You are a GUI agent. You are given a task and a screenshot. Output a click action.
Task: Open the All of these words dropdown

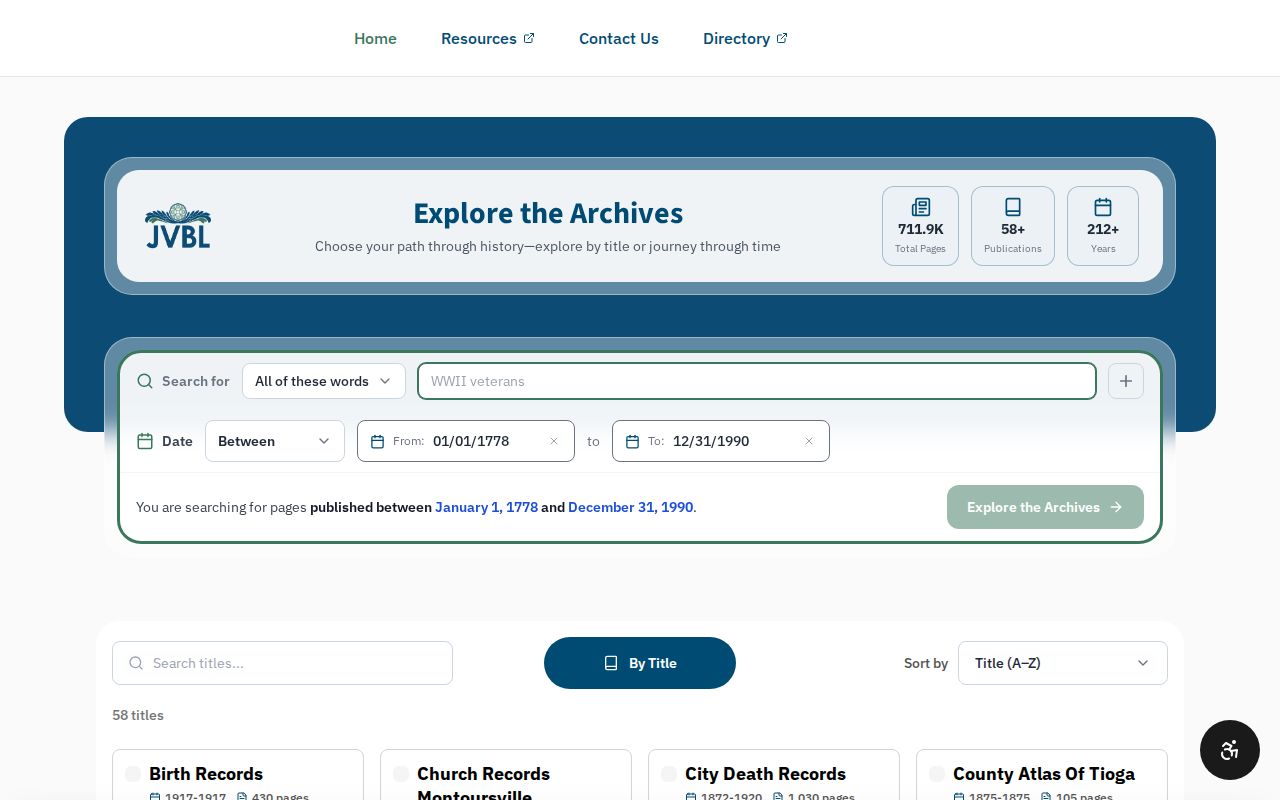click(324, 381)
